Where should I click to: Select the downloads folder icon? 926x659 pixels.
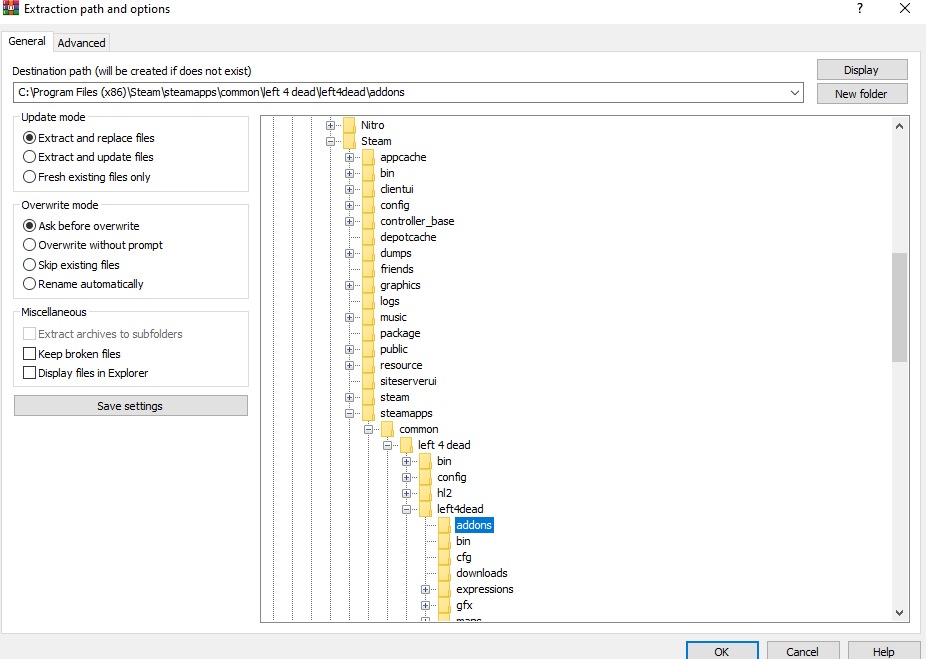coord(444,573)
